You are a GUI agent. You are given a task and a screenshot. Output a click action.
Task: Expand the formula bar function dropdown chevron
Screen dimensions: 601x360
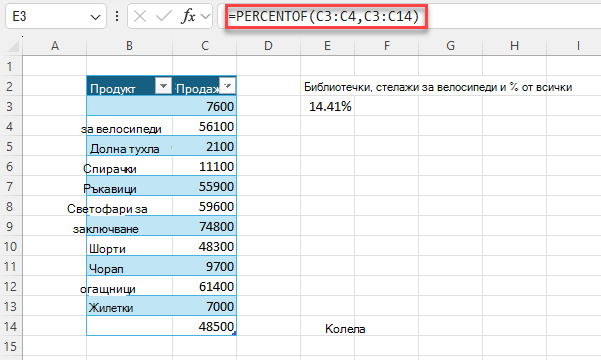[x=205, y=16]
